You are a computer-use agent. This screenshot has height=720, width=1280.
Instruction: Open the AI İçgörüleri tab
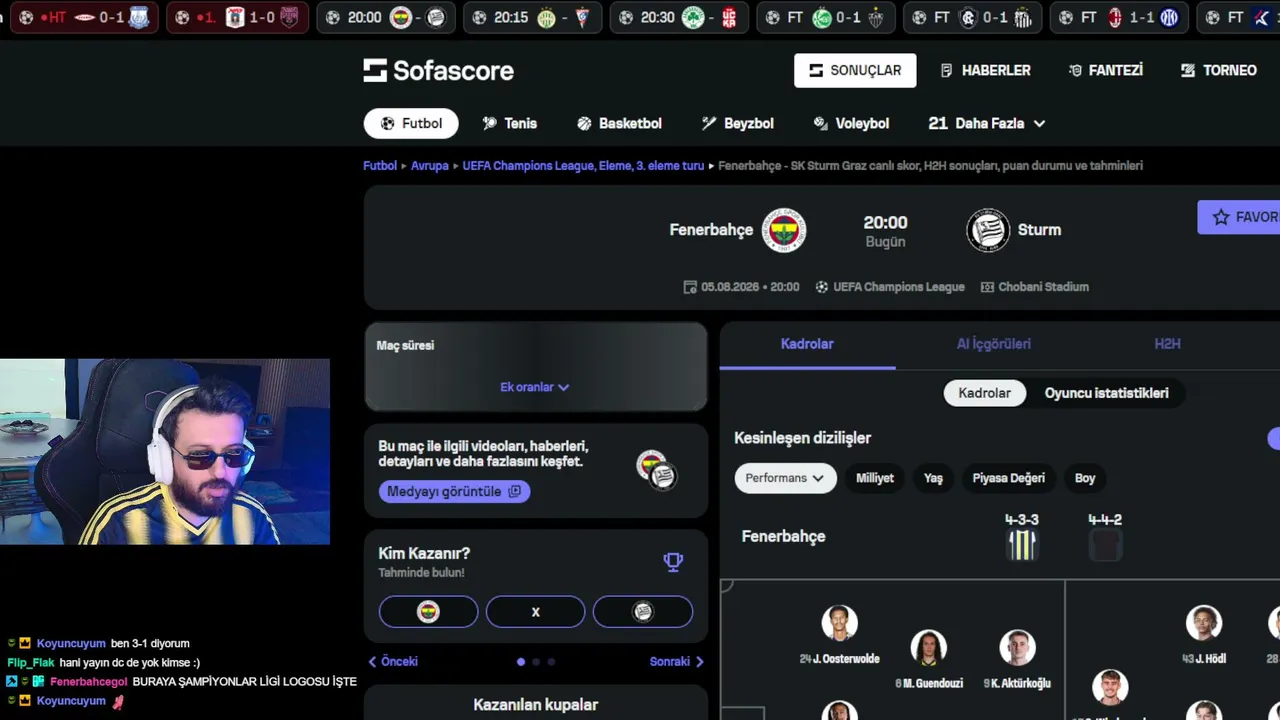[x=993, y=344]
